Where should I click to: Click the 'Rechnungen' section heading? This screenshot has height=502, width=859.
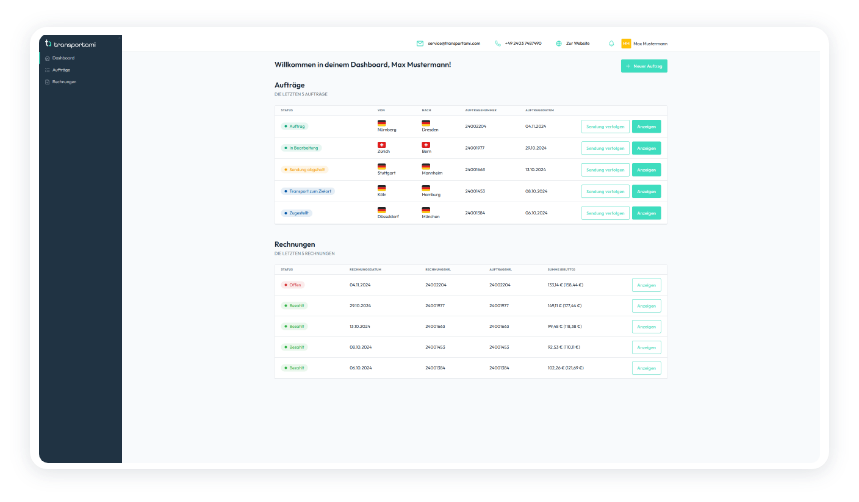[x=295, y=244]
